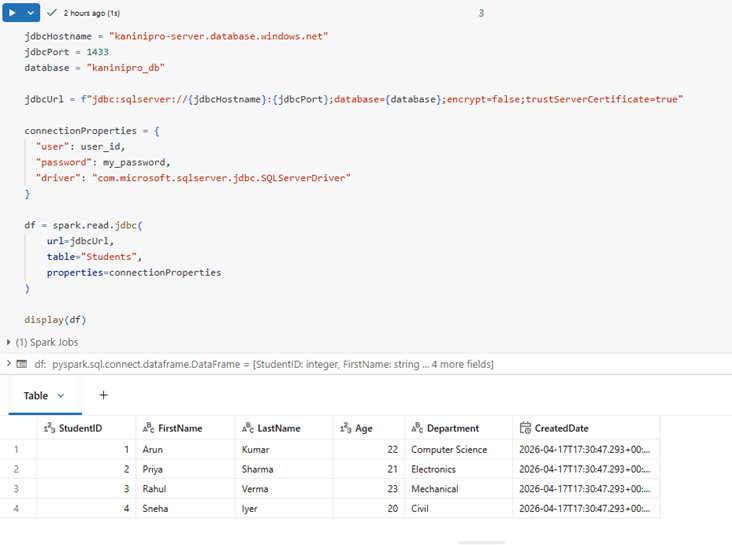Open the Table tab dropdown chevron
The height and width of the screenshot is (545, 732).
click(x=61, y=396)
